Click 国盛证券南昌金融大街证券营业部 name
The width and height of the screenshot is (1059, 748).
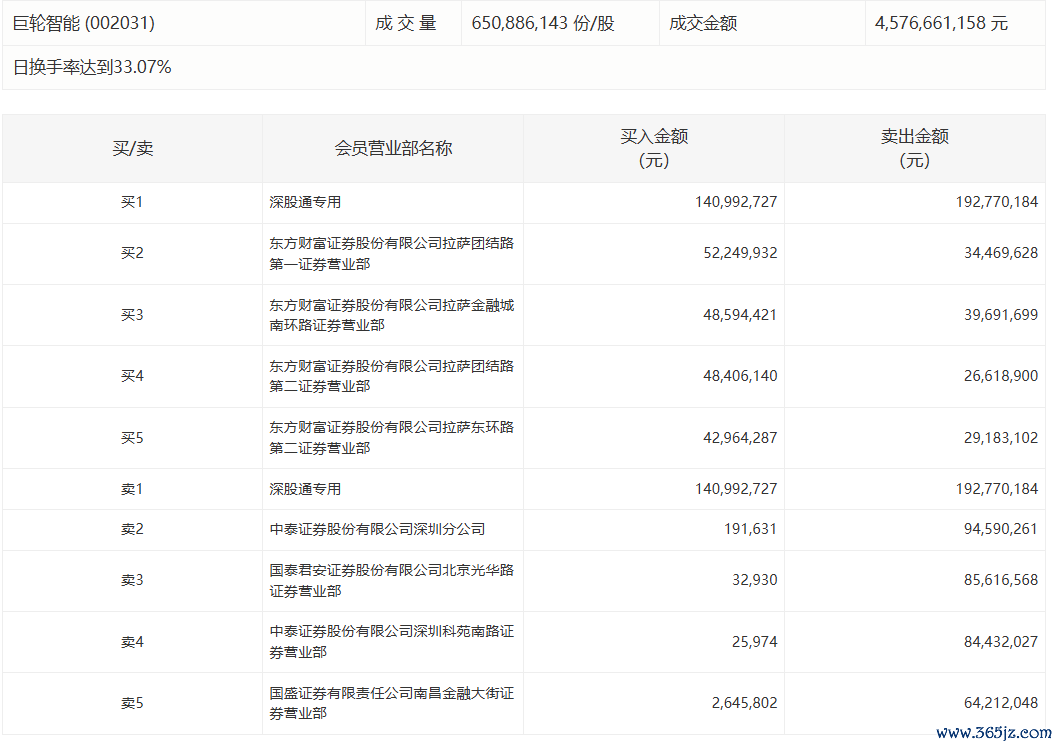[391, 703]
